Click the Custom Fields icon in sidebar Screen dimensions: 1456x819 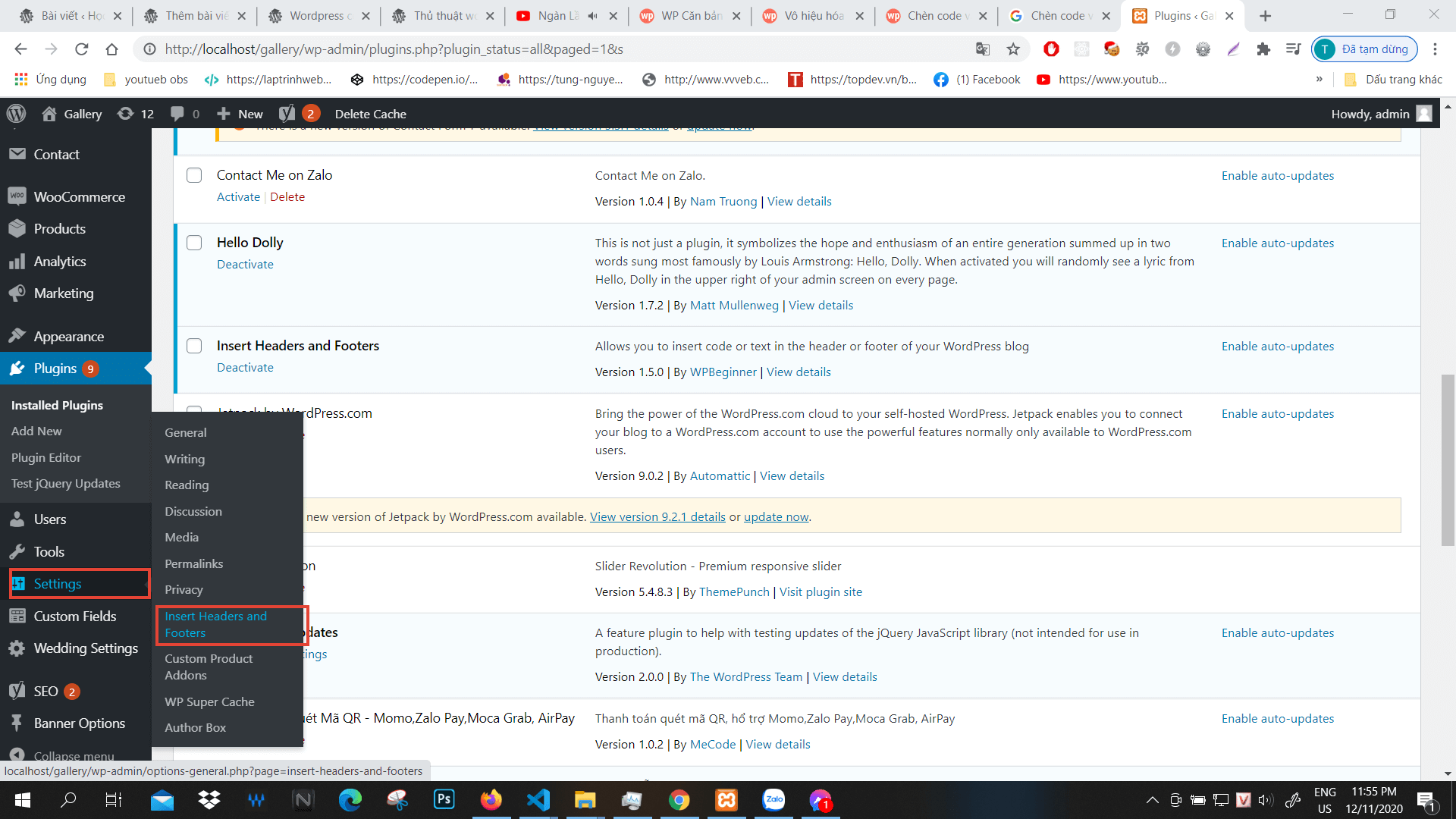pyautogui.click(x=18, y=616)
